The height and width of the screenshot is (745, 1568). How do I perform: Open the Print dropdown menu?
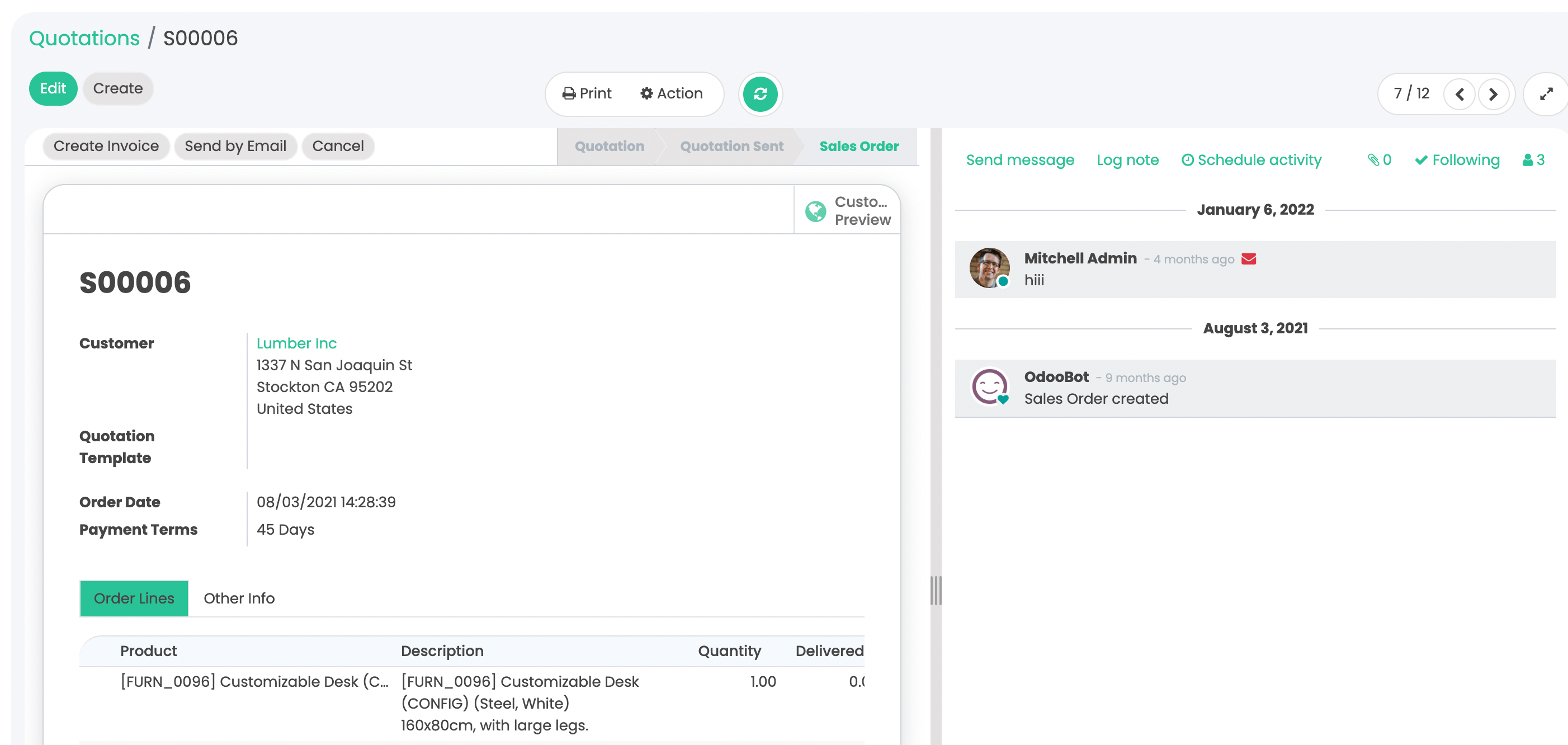587,94
